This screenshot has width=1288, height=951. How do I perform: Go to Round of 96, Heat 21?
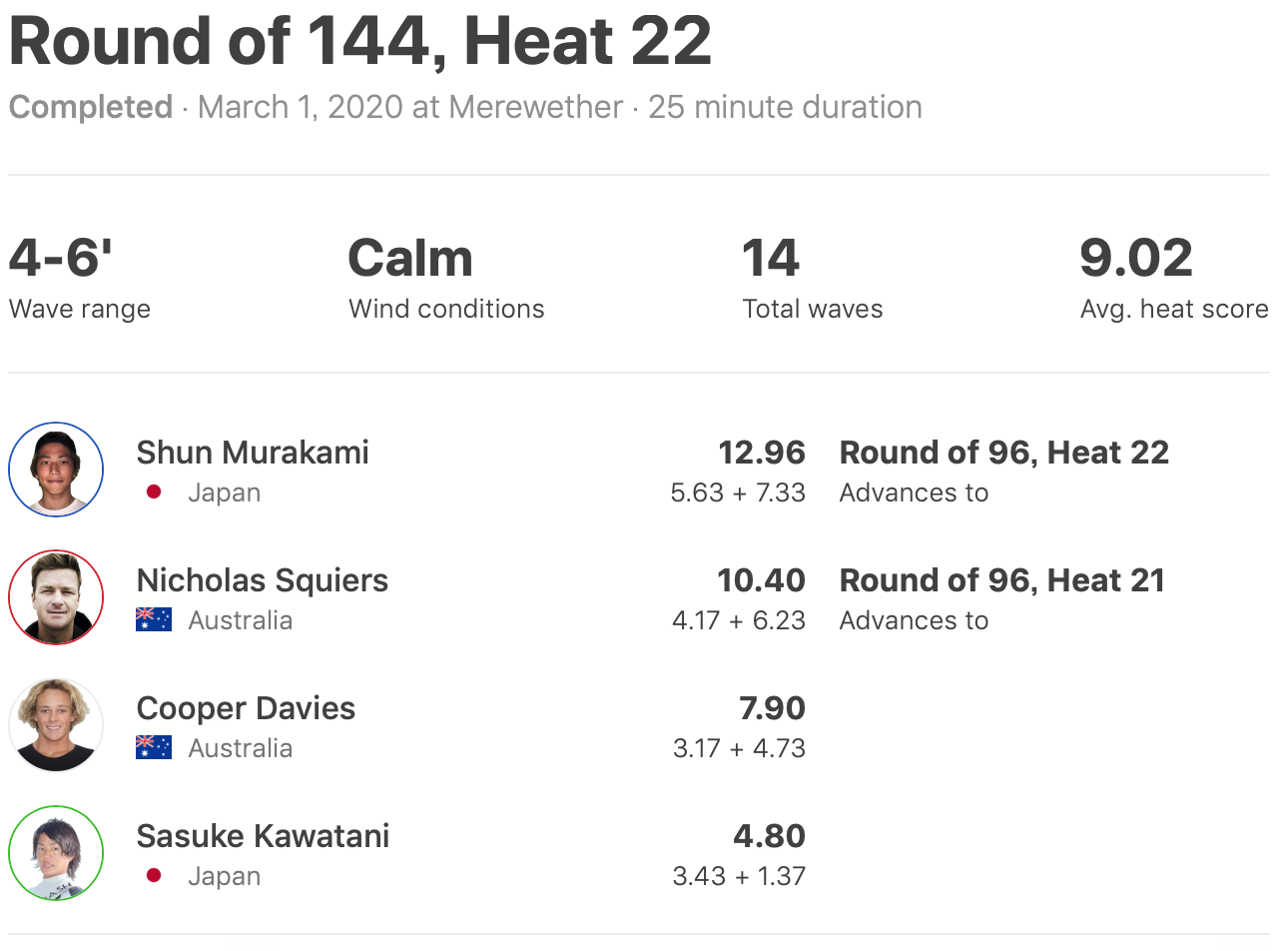(x=1002, y=580)
